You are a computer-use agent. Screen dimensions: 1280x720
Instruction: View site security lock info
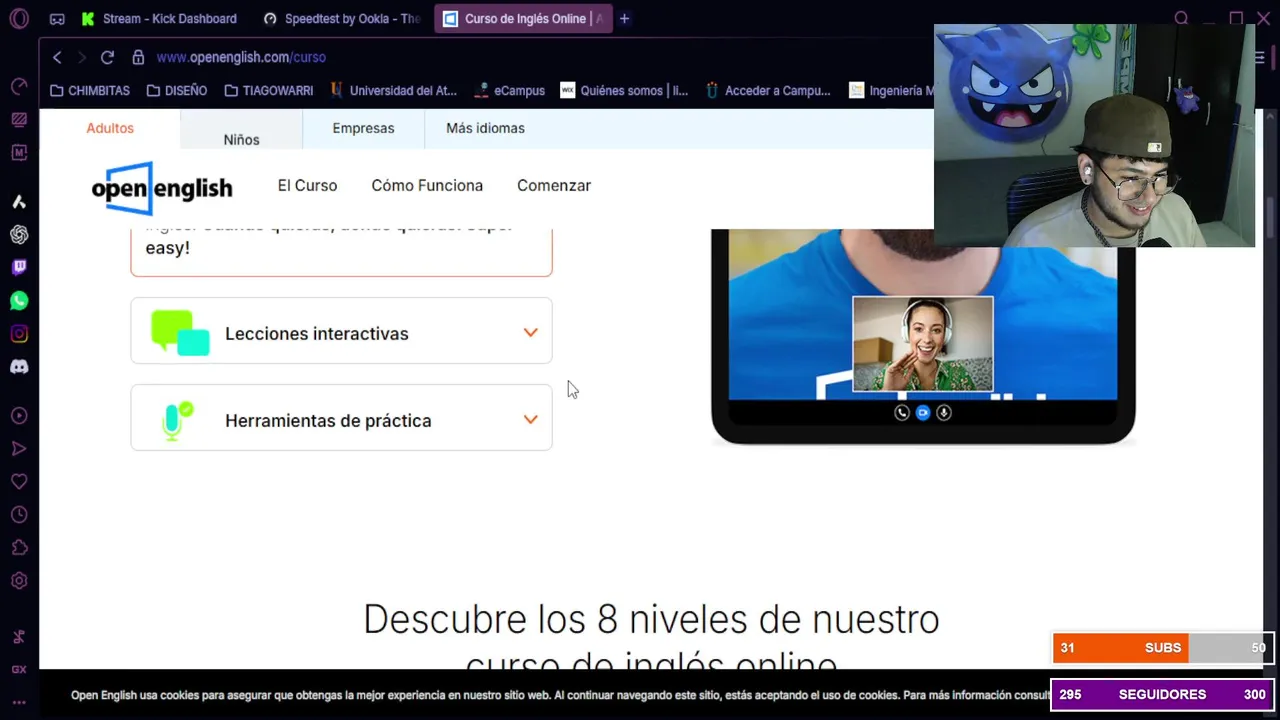click(x=138, y=57)
